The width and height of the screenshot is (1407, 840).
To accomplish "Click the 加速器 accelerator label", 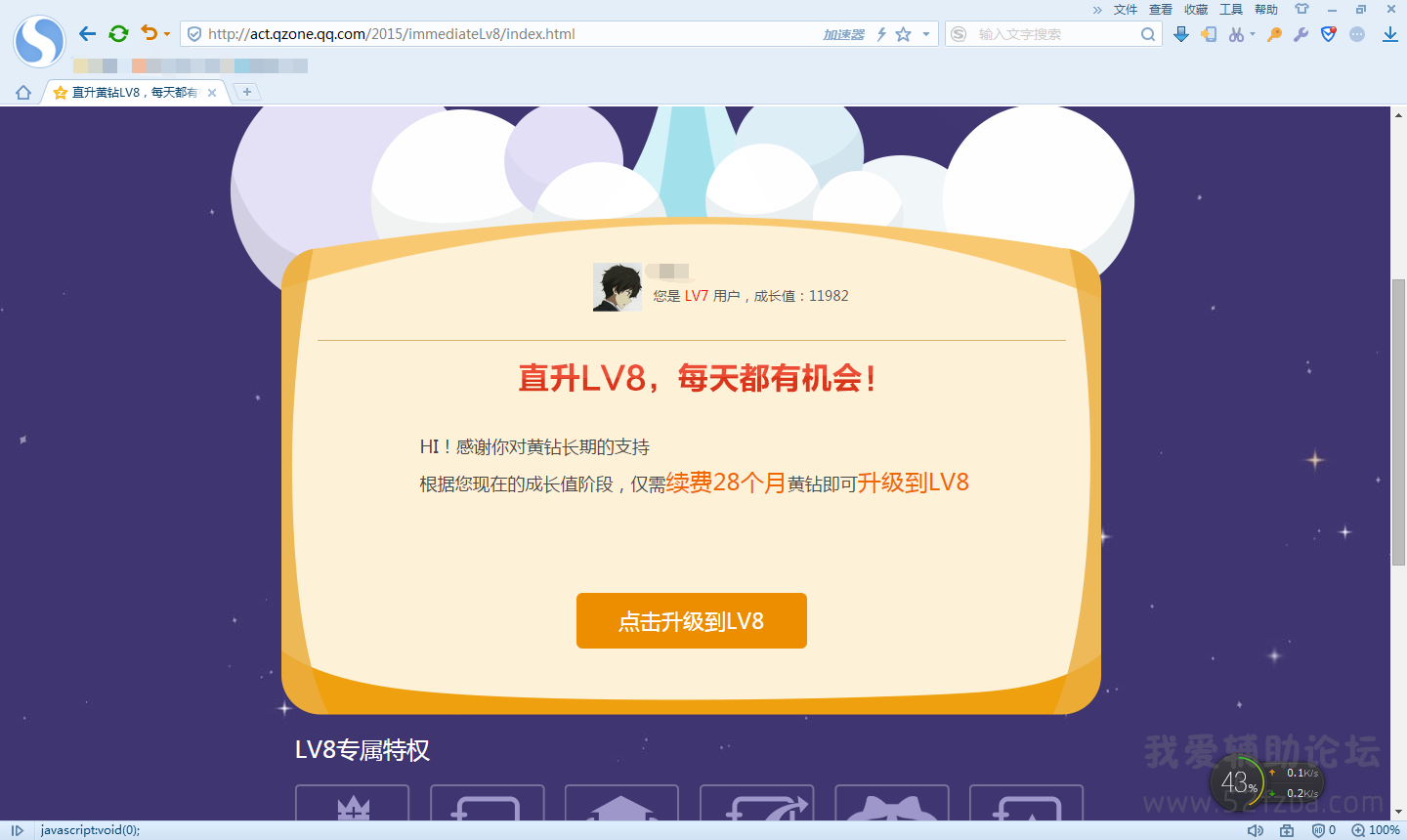I will tap(843, 34).
